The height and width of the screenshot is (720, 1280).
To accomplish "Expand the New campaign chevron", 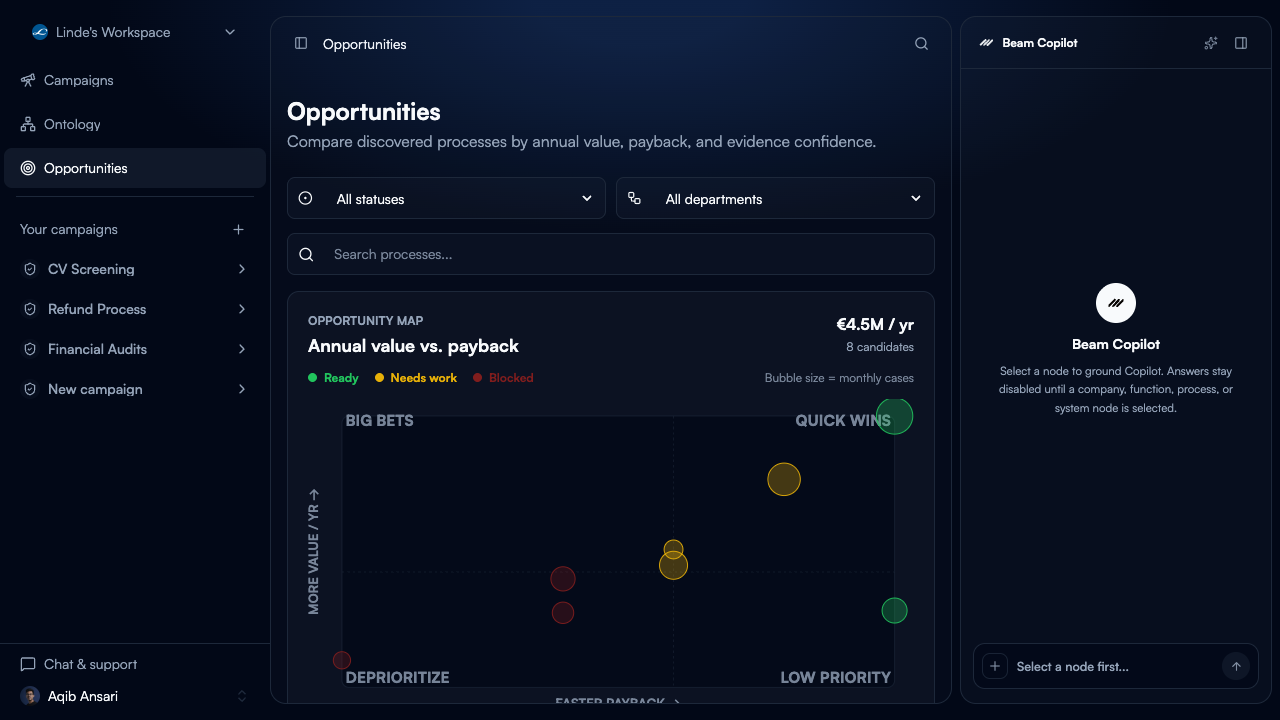I will click(242, 389).
